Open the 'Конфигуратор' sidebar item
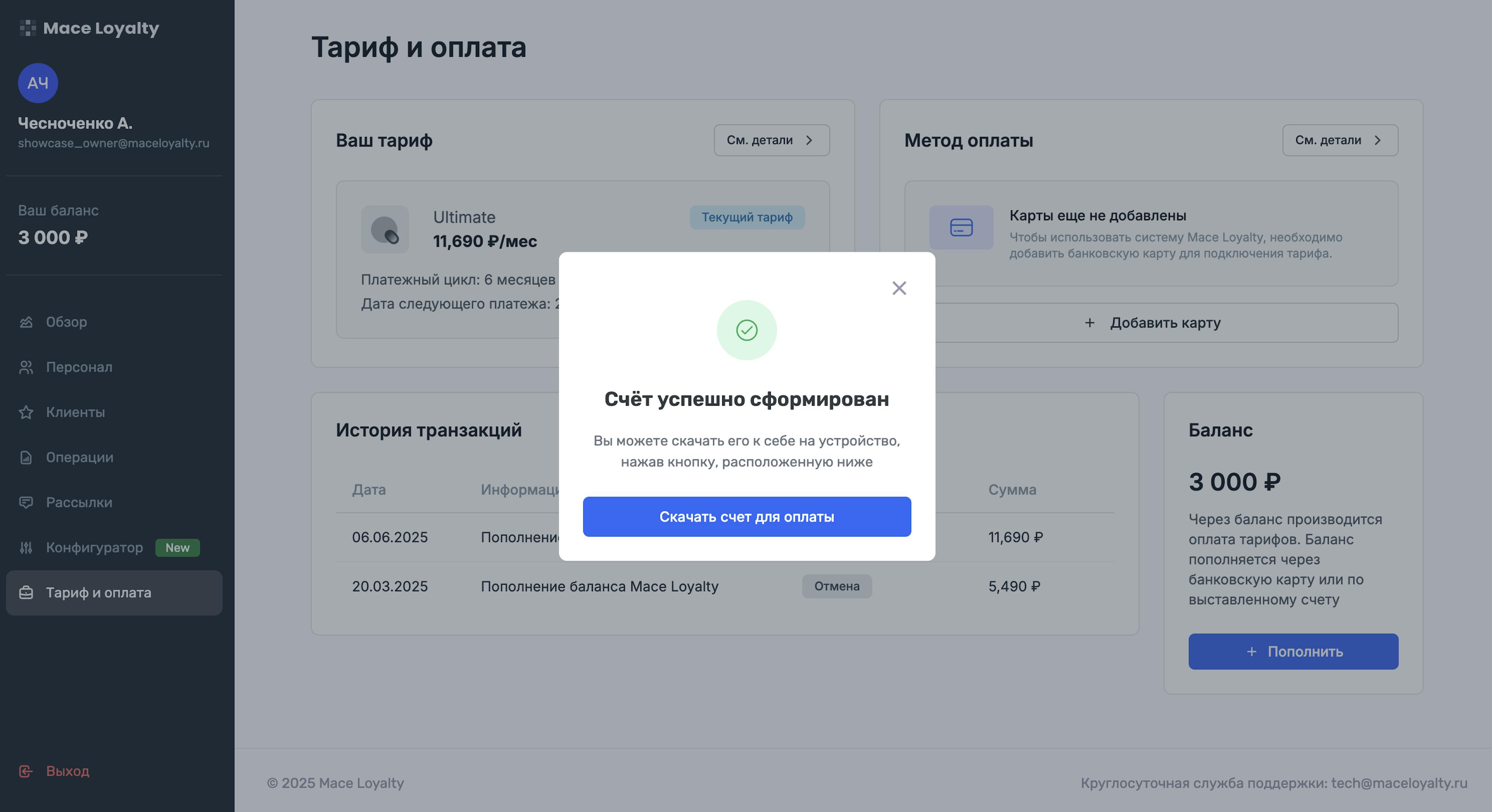 [114, 548]
